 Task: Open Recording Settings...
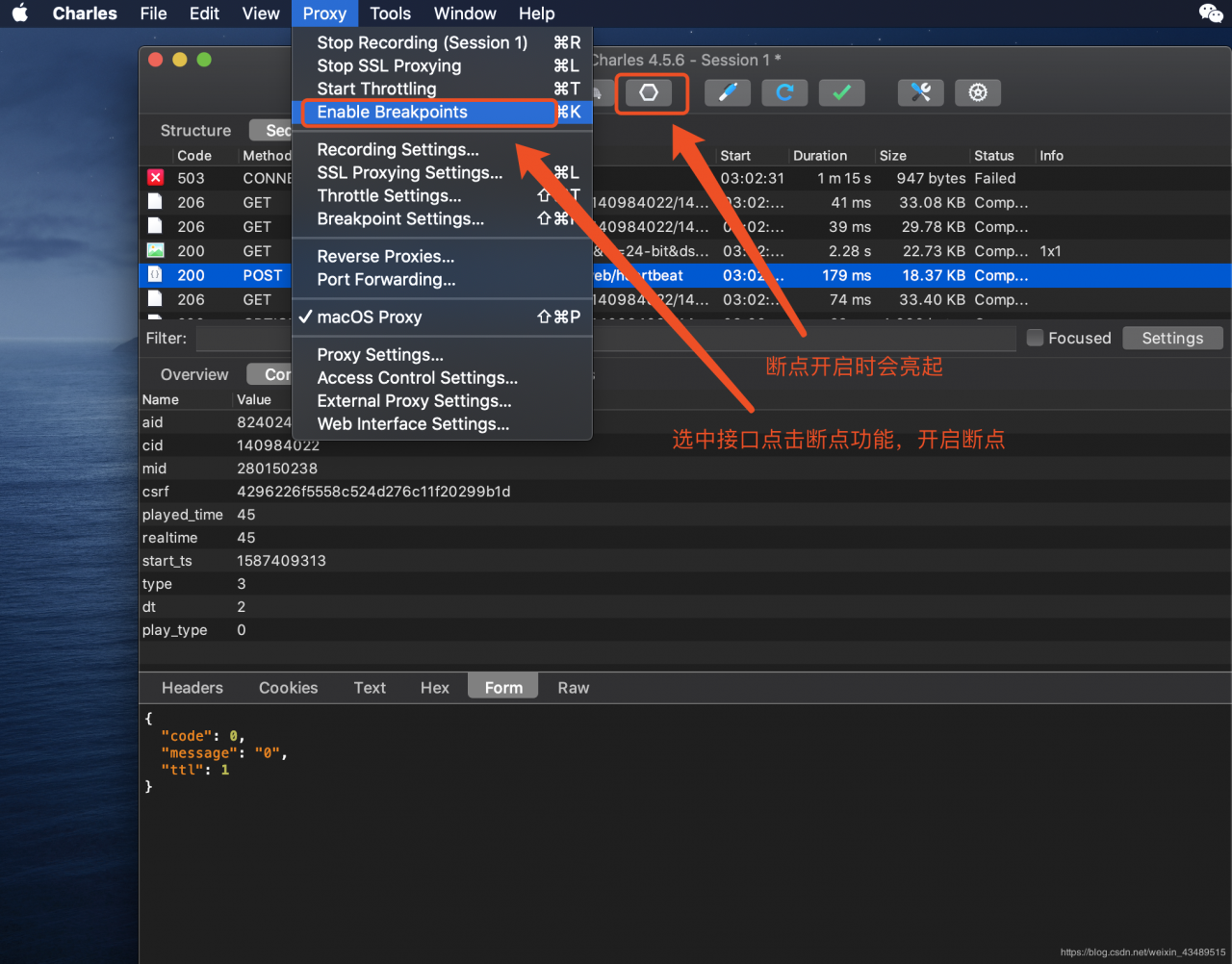tap(442, 149)
